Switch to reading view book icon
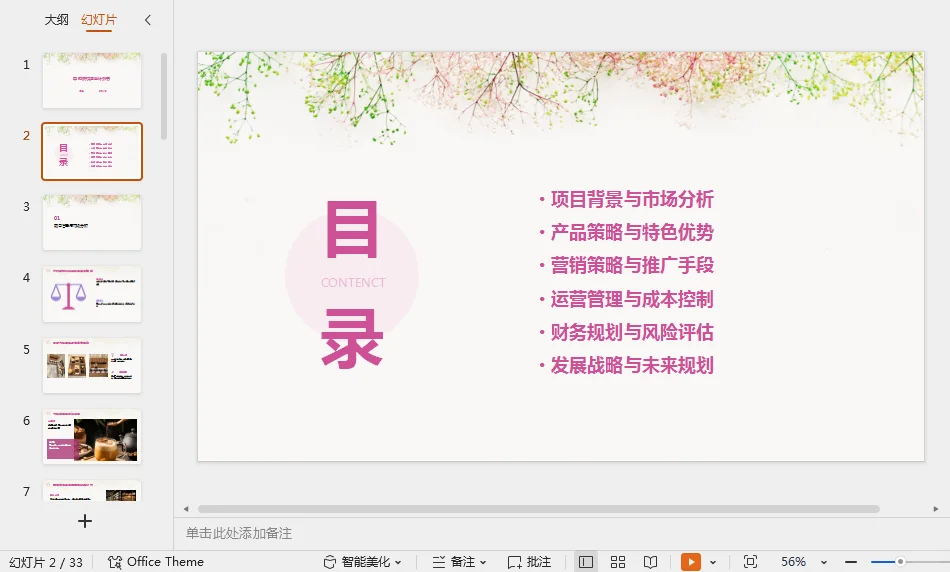Screen dimensions: 950x572 pyautogui.click(x=650, y=562)
